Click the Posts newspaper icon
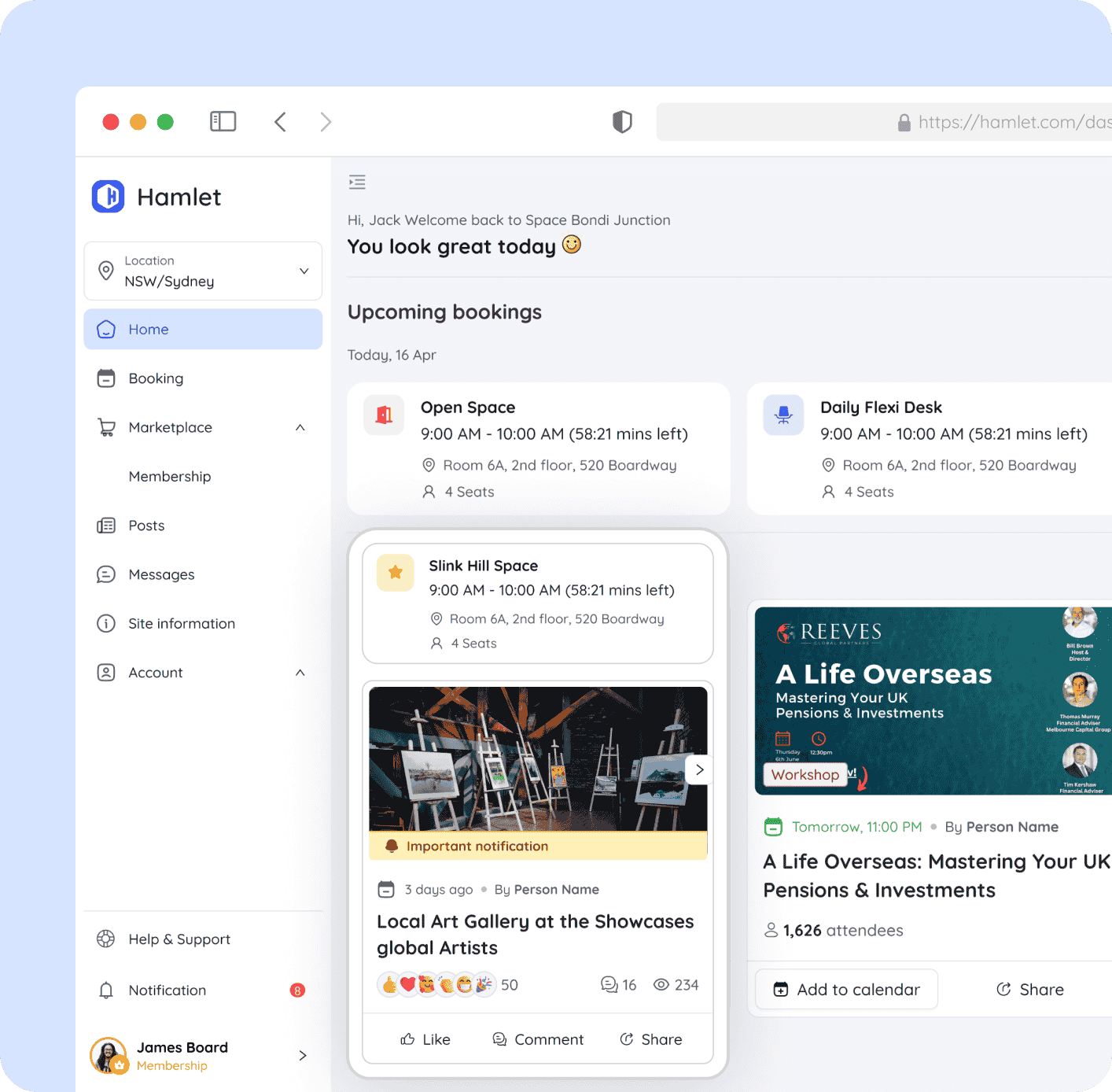This screenshot has width=1112, height=1092. 106,526
